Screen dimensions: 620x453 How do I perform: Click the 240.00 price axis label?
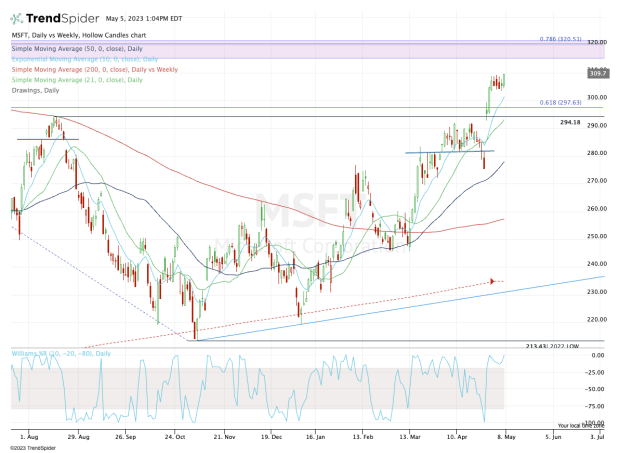point(597,264)
